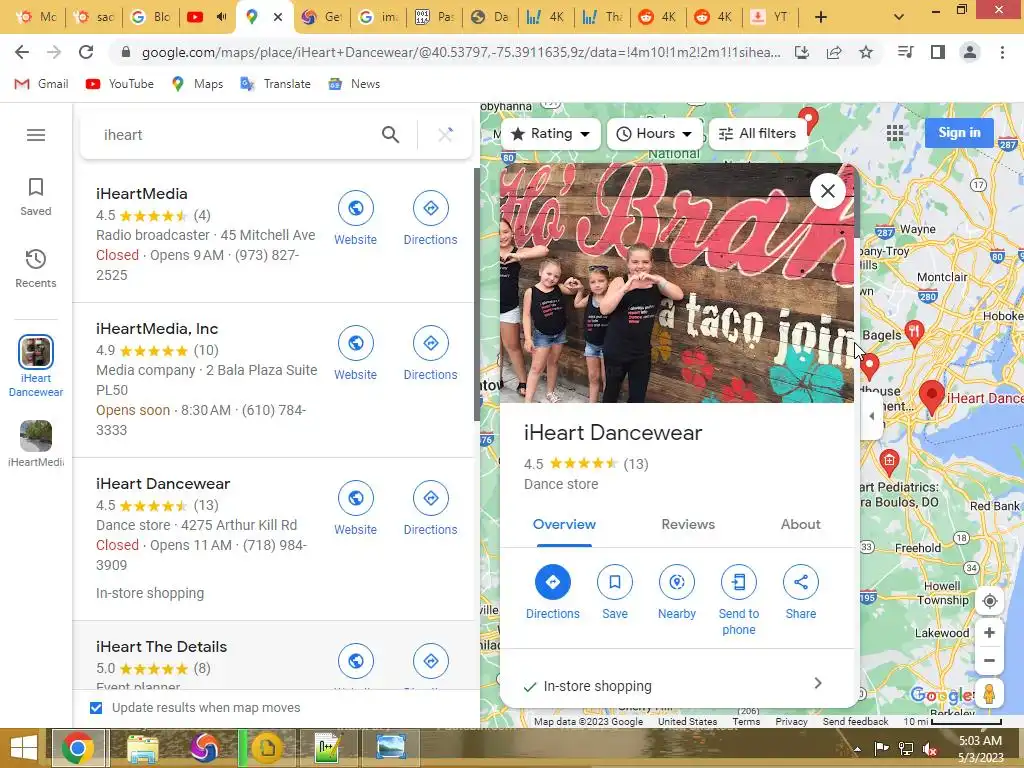1024x768 pixels.
Task: Open All filters panel
Action: 758,133
